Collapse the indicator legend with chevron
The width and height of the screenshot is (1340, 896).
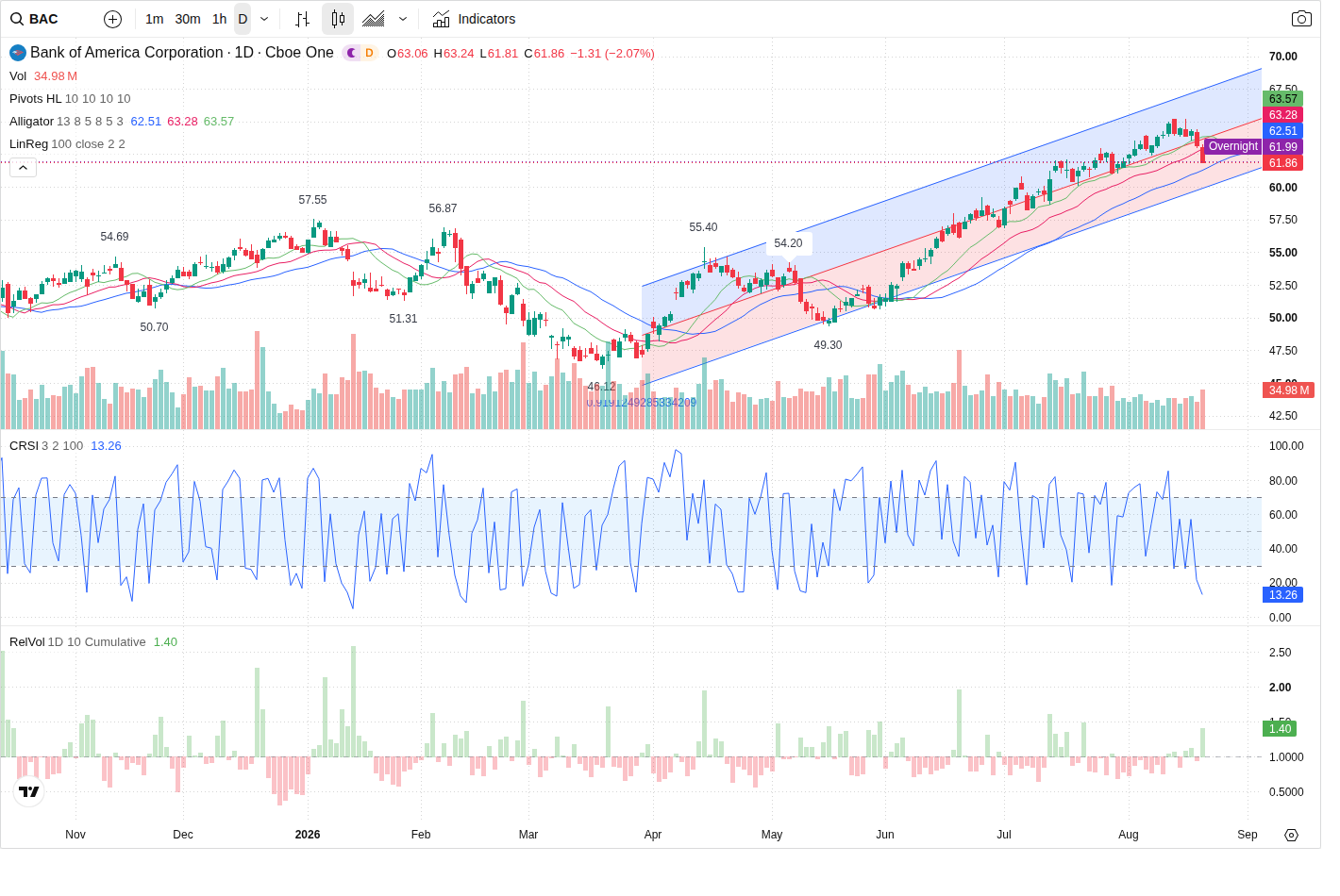coord(24,168)
